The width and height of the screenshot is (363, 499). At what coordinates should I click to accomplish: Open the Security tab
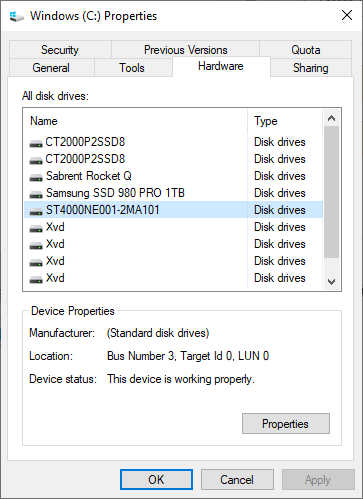tap(60, 50)
